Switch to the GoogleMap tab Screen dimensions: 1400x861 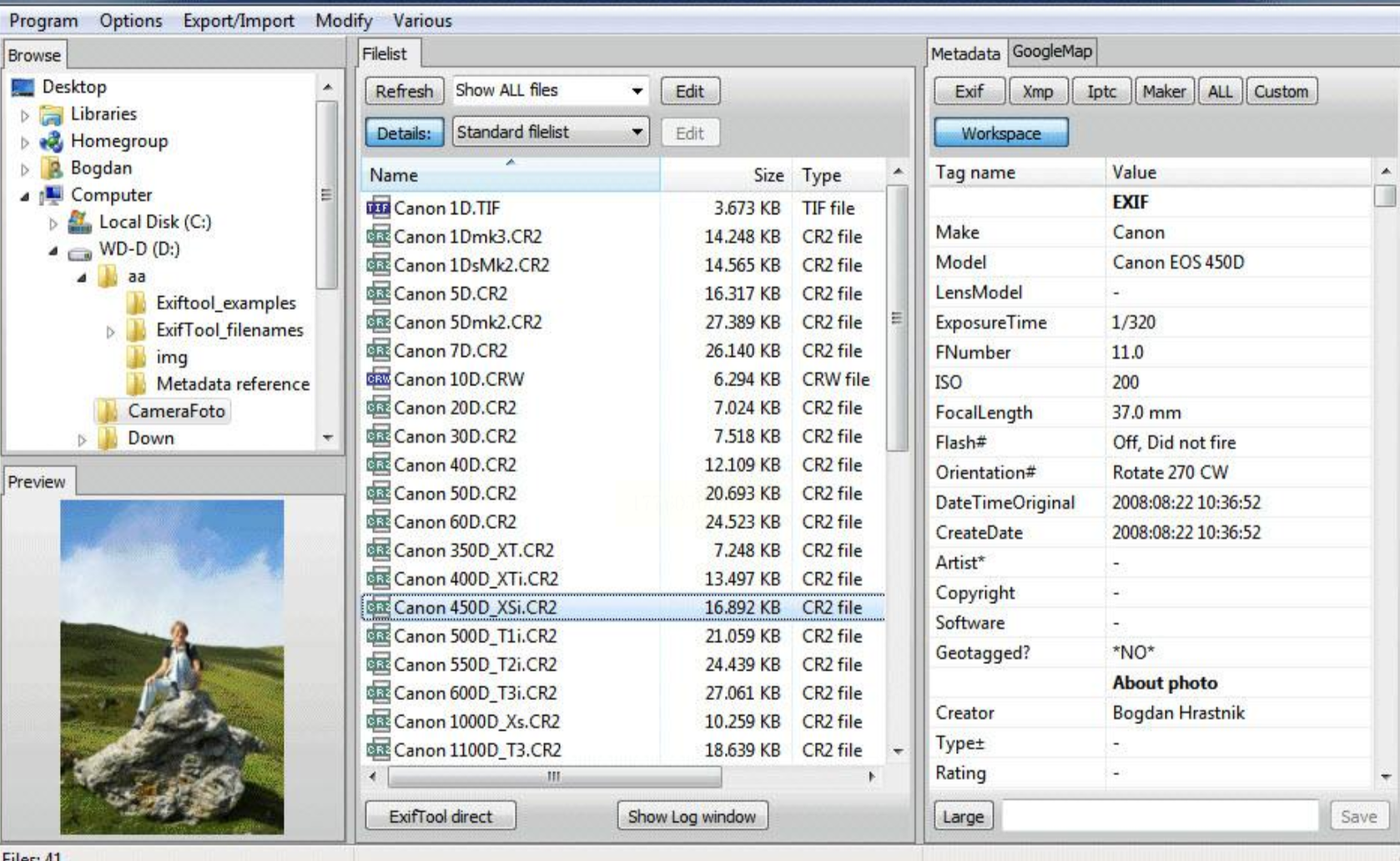[x=1051, y=52]
